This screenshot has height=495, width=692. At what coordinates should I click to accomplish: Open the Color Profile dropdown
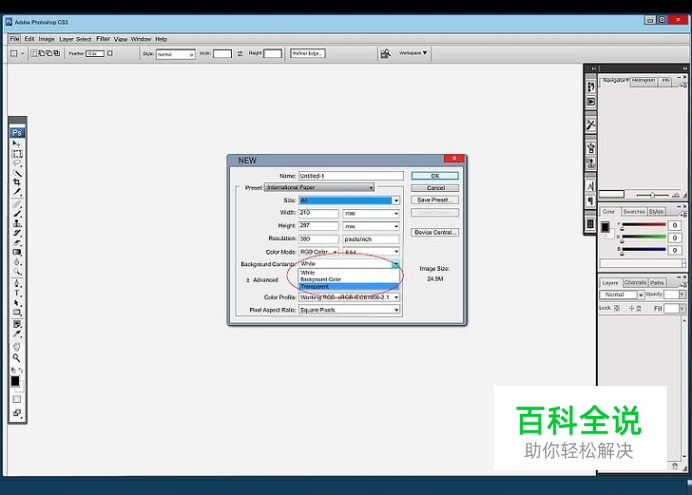click(x=349, y=297)
